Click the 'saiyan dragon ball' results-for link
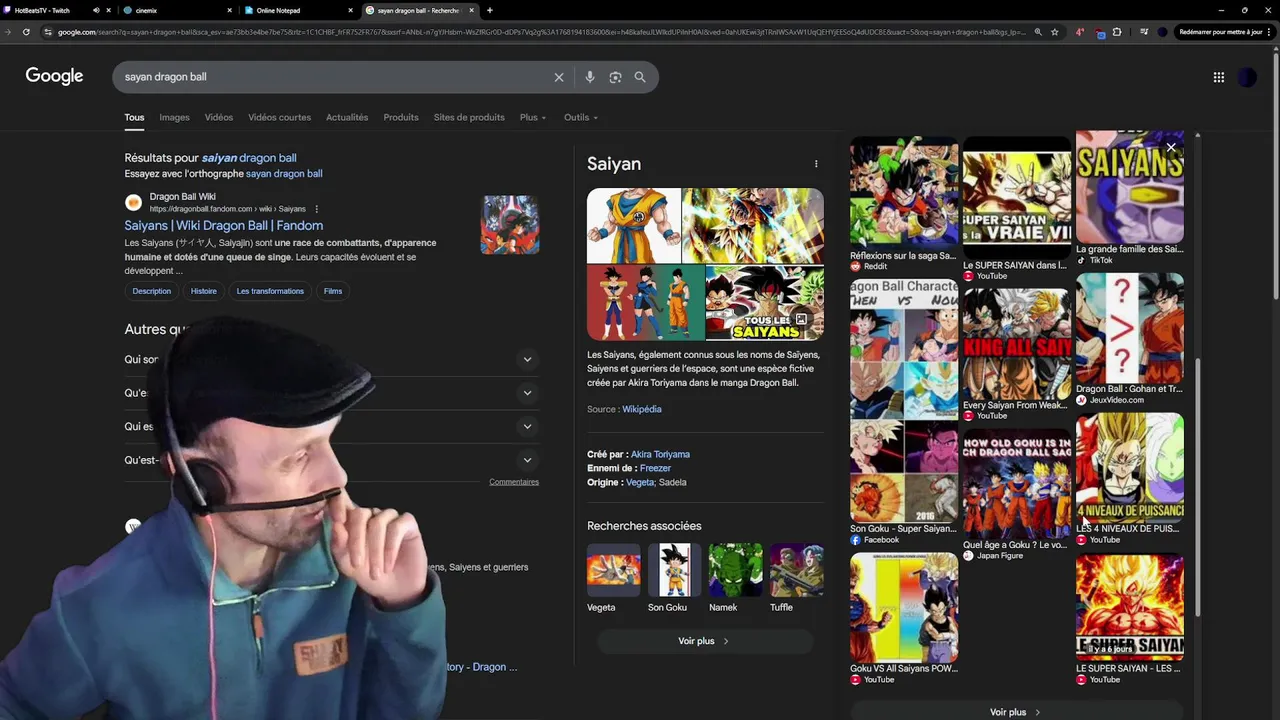1280x720 pixels. 249,158
